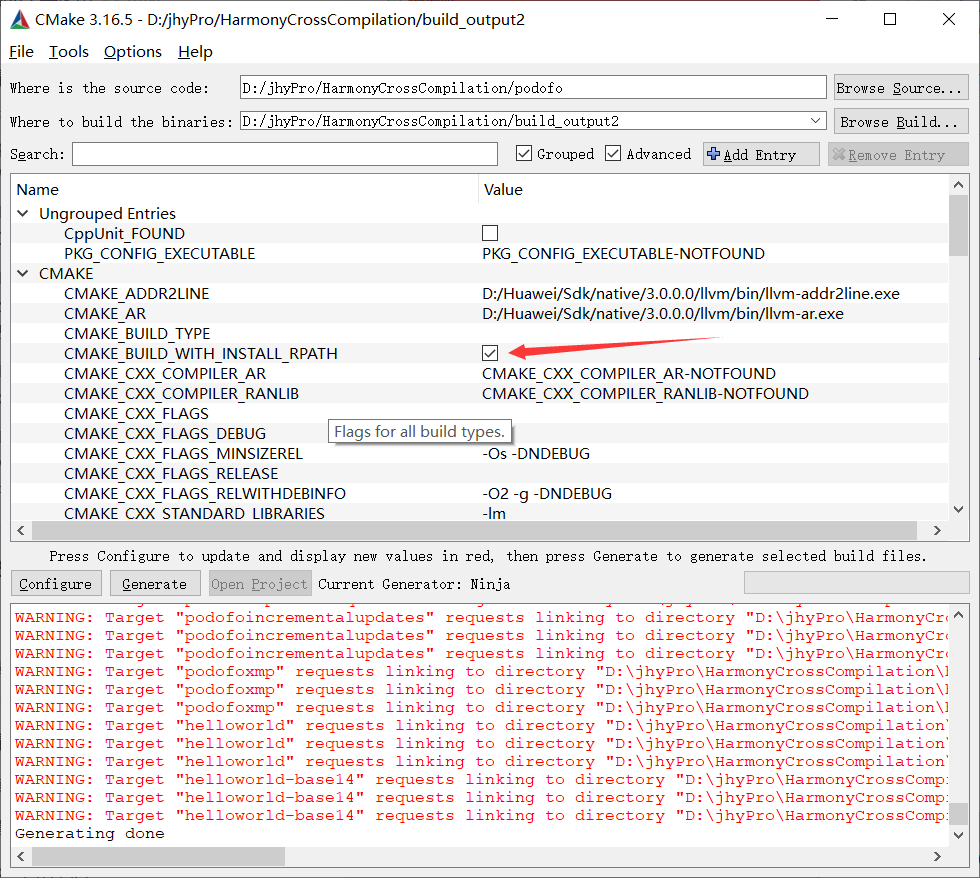Click the Add Entry plus icon

click(x=712, y=154)
